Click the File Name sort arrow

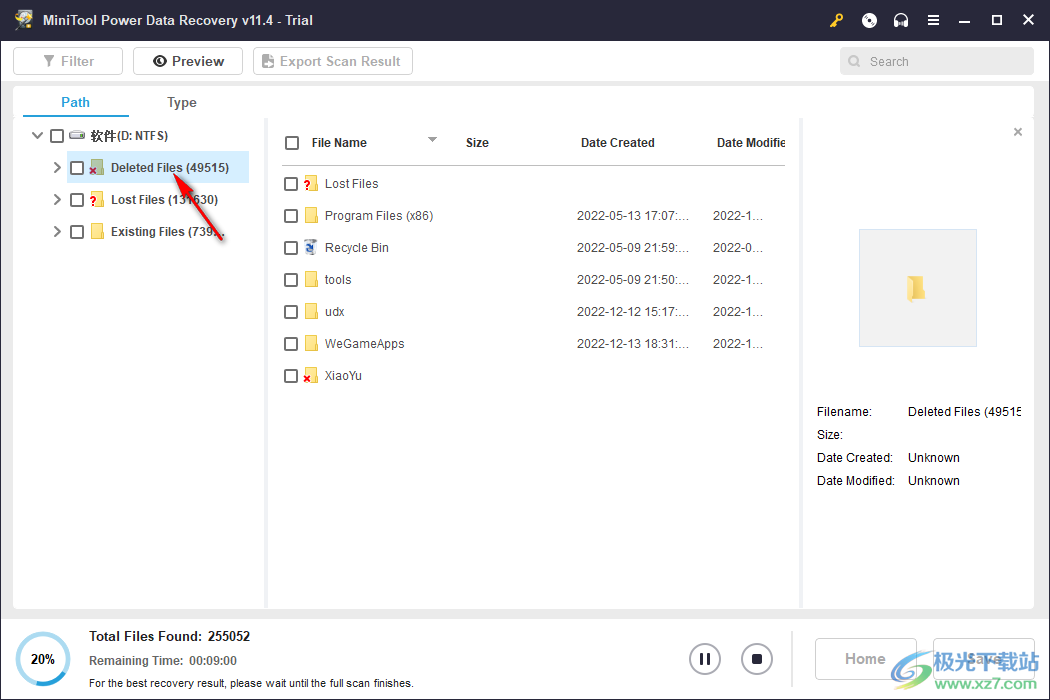click(433, 139)
